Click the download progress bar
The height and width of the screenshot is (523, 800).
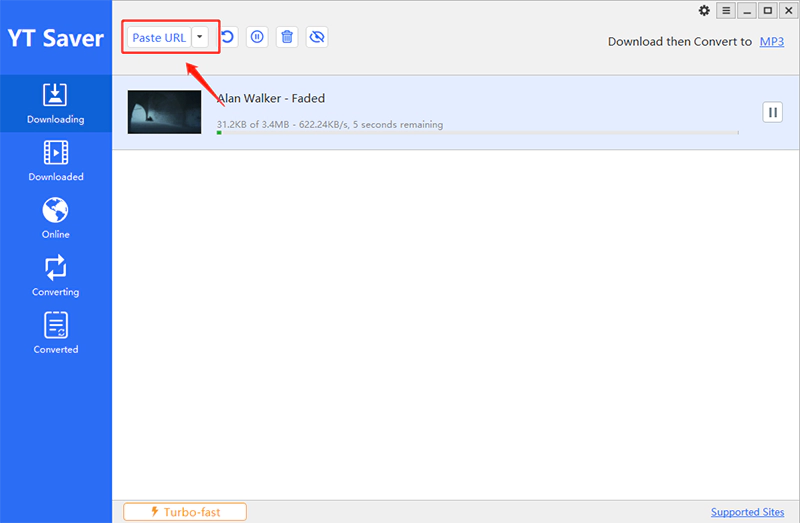[478, 133]
